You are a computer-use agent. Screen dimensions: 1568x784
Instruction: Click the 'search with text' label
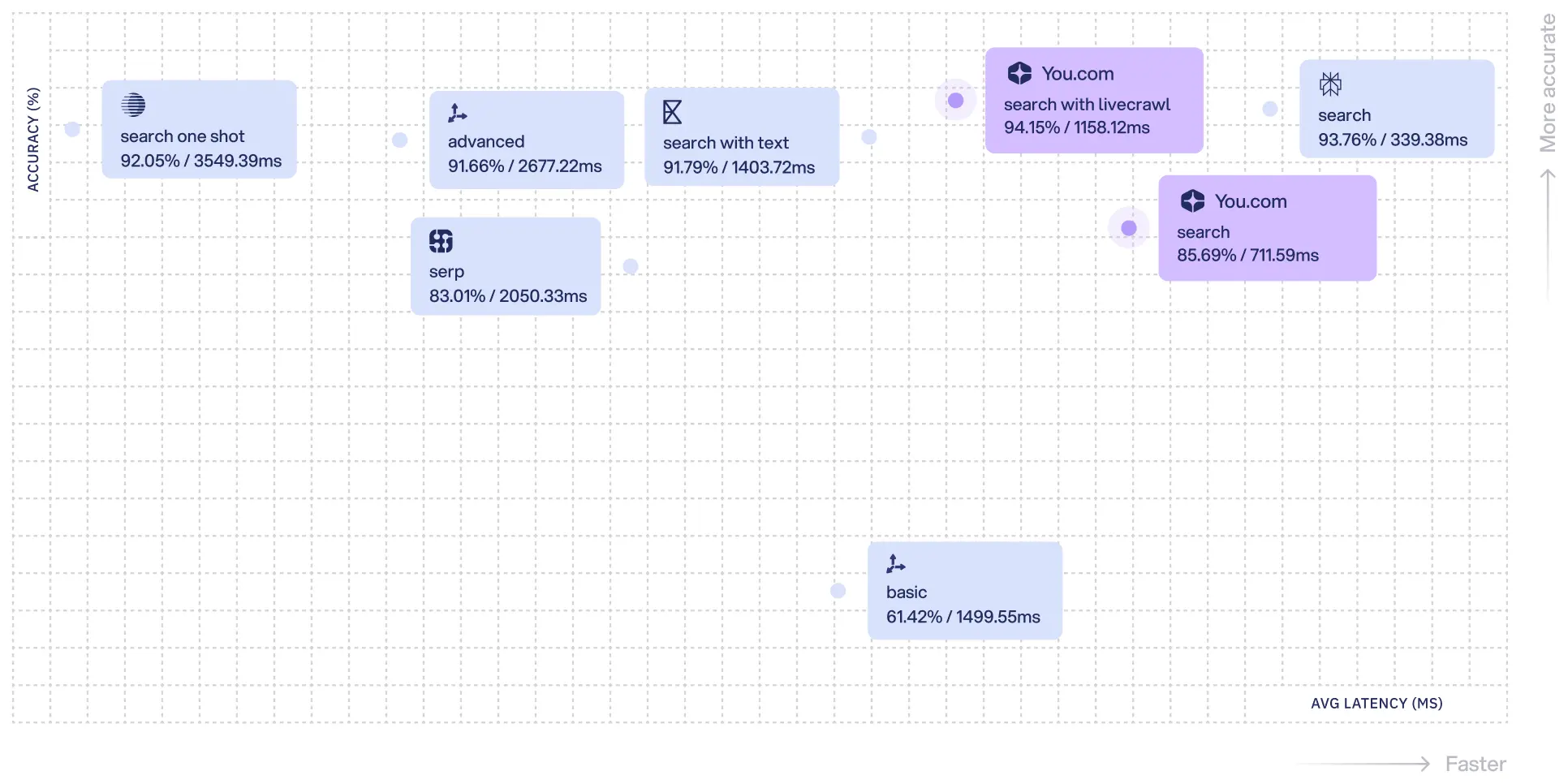(x=726, y=143)
